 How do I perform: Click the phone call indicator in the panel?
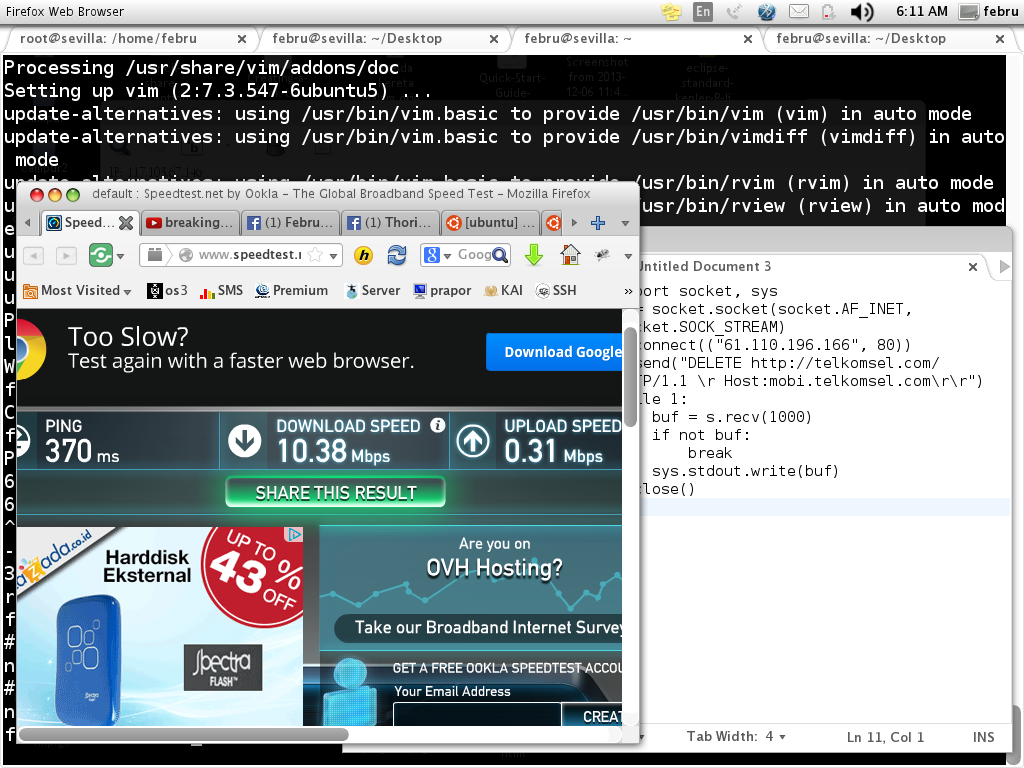coord(734,12)
